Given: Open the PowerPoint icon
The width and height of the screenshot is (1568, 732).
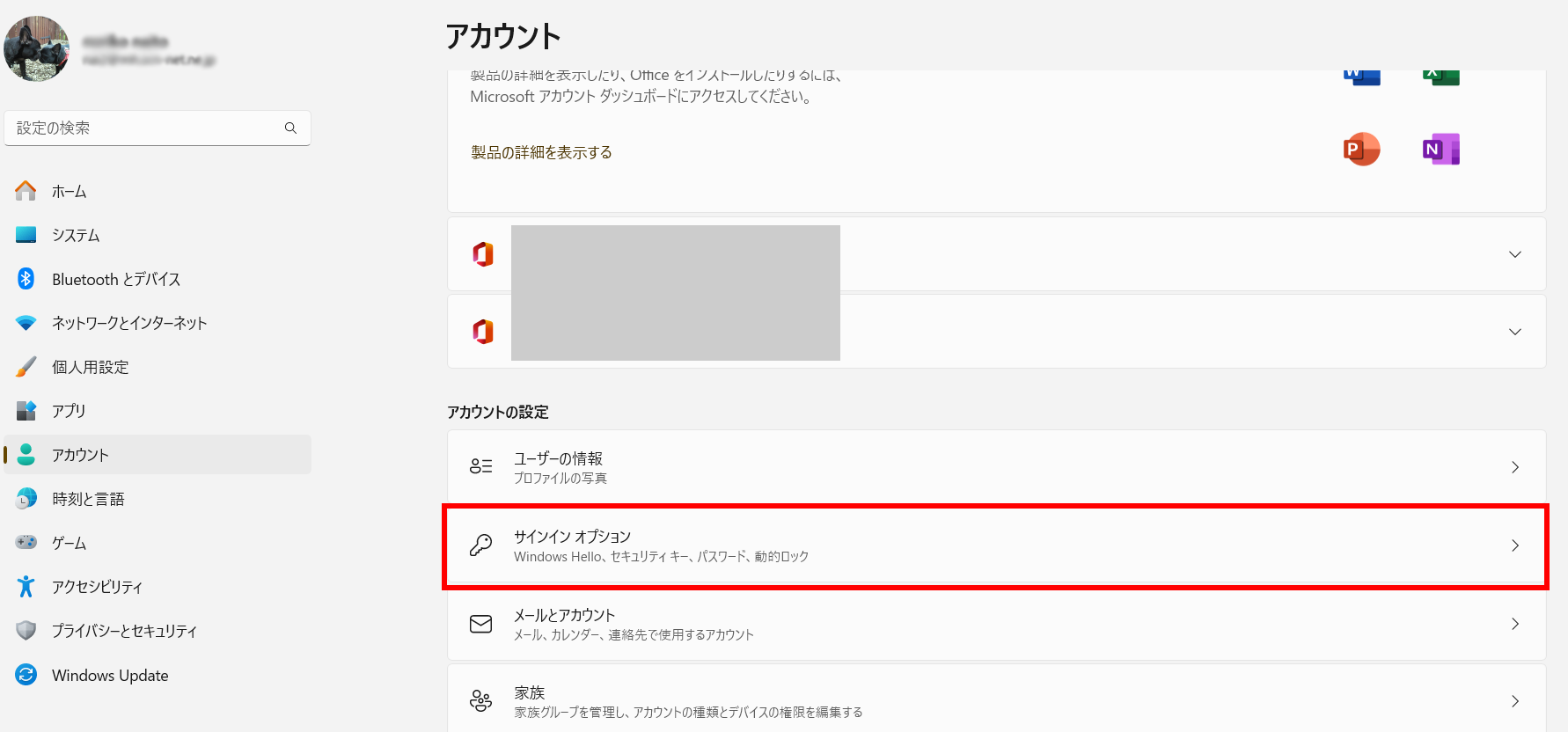Looking at the screenshot, I should pos(1361,149).
